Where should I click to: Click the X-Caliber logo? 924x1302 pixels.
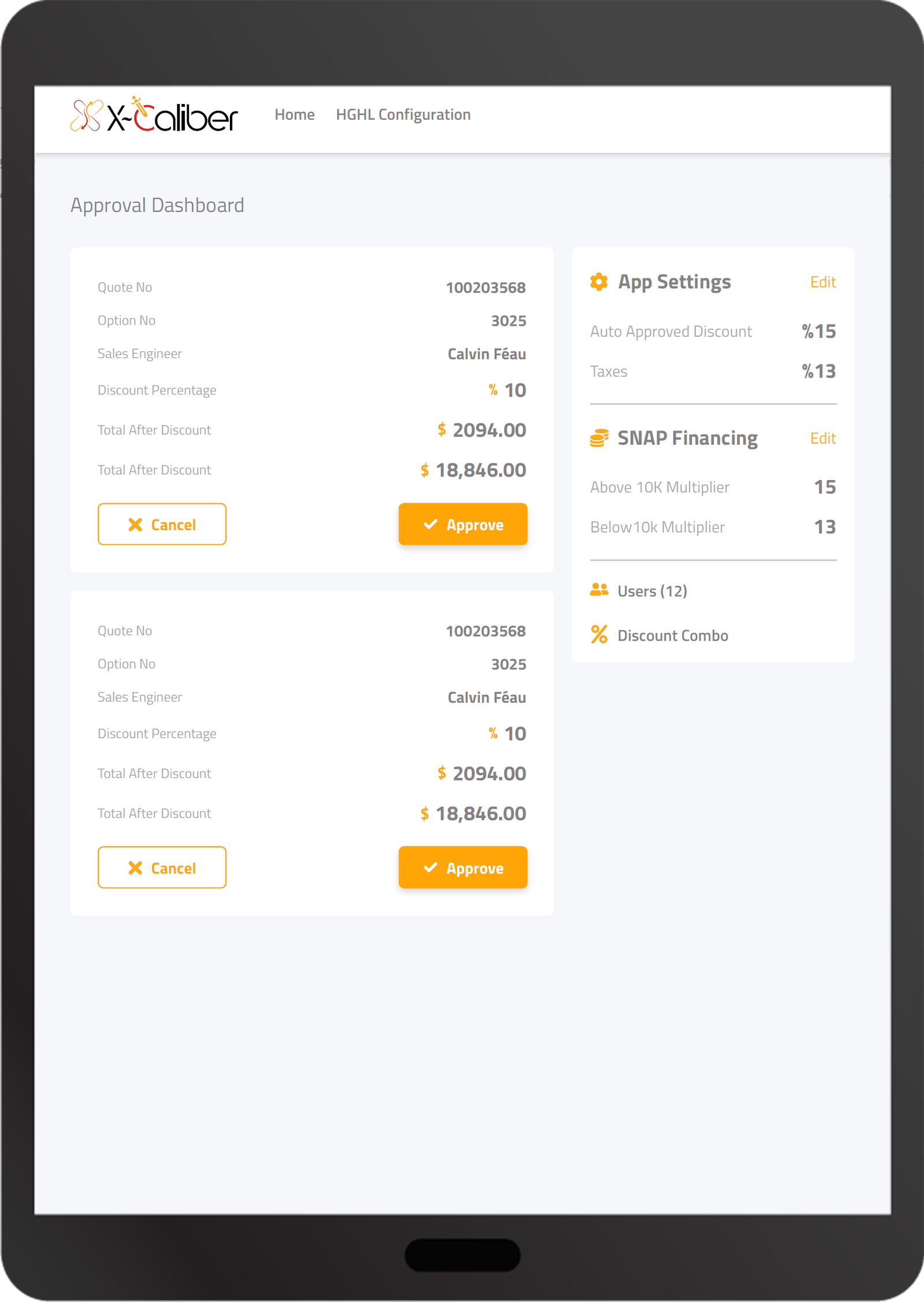click(154, 115)
